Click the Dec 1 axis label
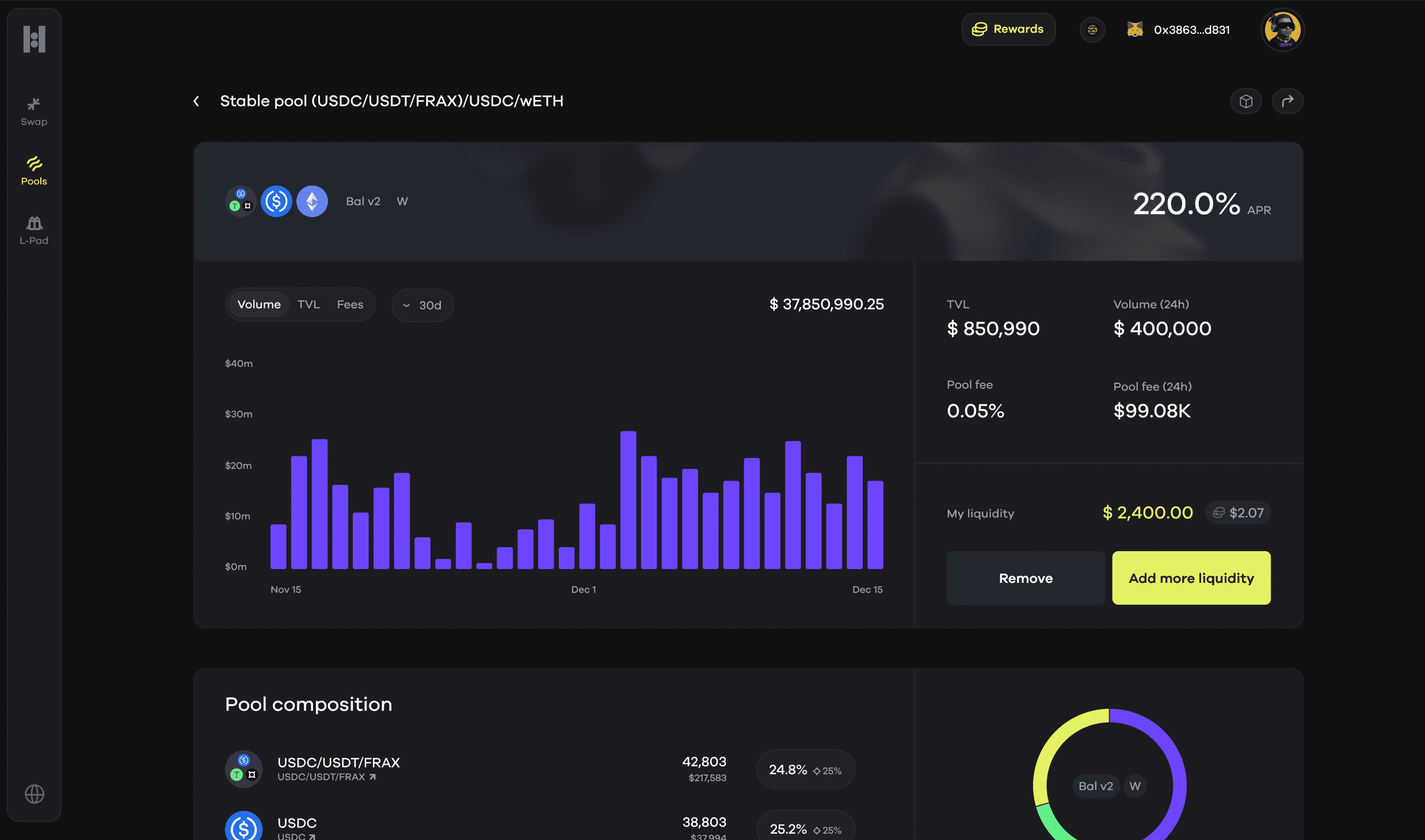 pos(584,590)
